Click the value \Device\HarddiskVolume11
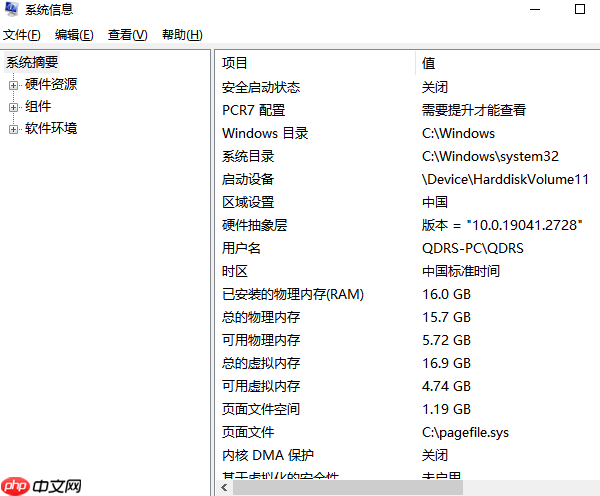 point(505,179)
